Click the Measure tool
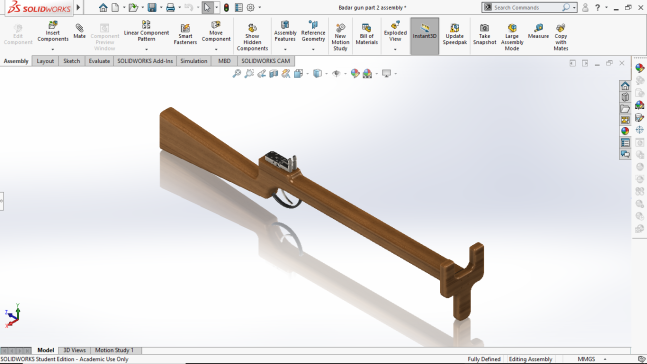 pos(538,31)
